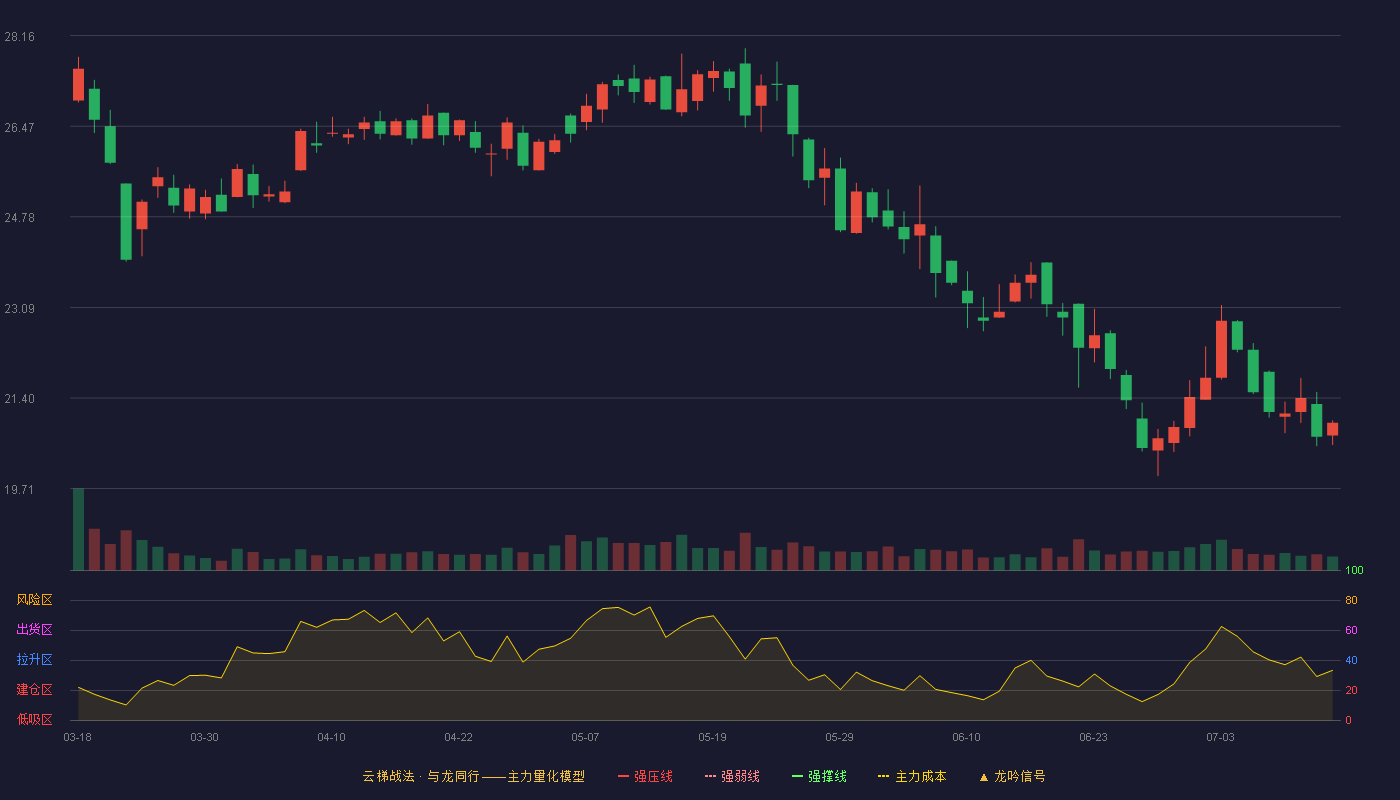
Task: Click the 05-29 date label
Action: click(x=839, y=737)
